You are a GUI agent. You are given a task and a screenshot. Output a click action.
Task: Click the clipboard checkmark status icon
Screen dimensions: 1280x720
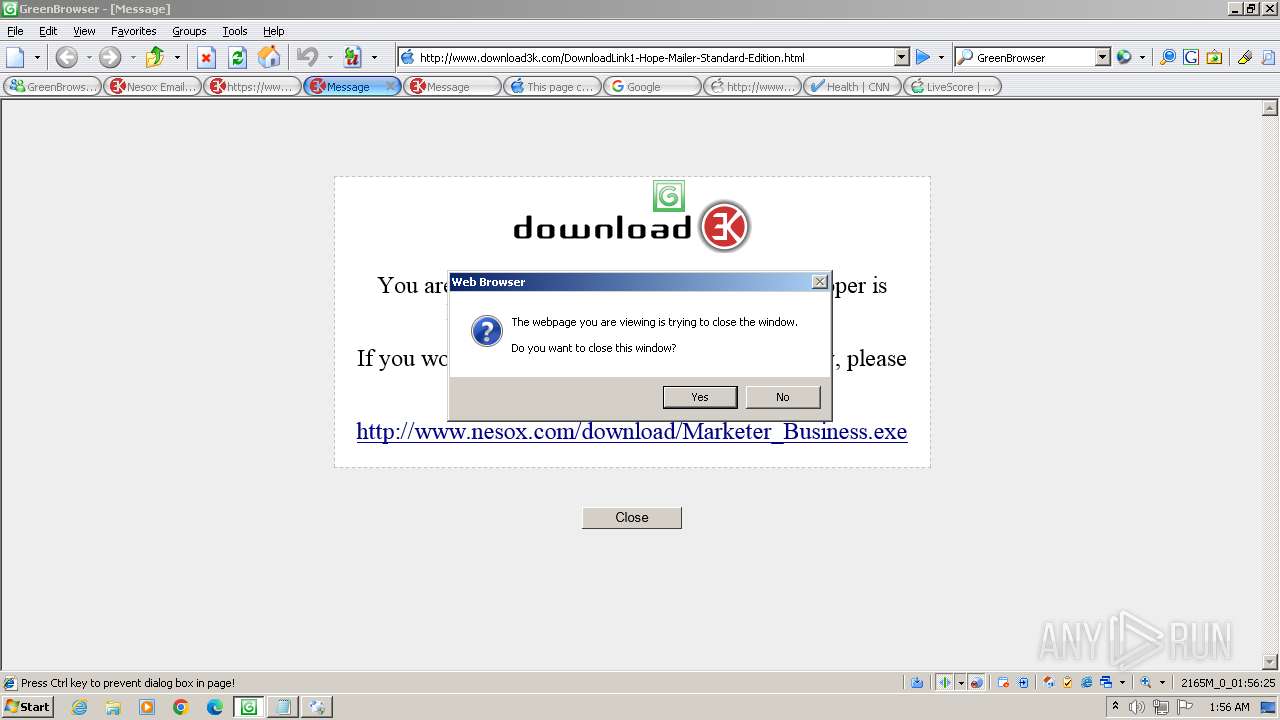pos(1067,683)
